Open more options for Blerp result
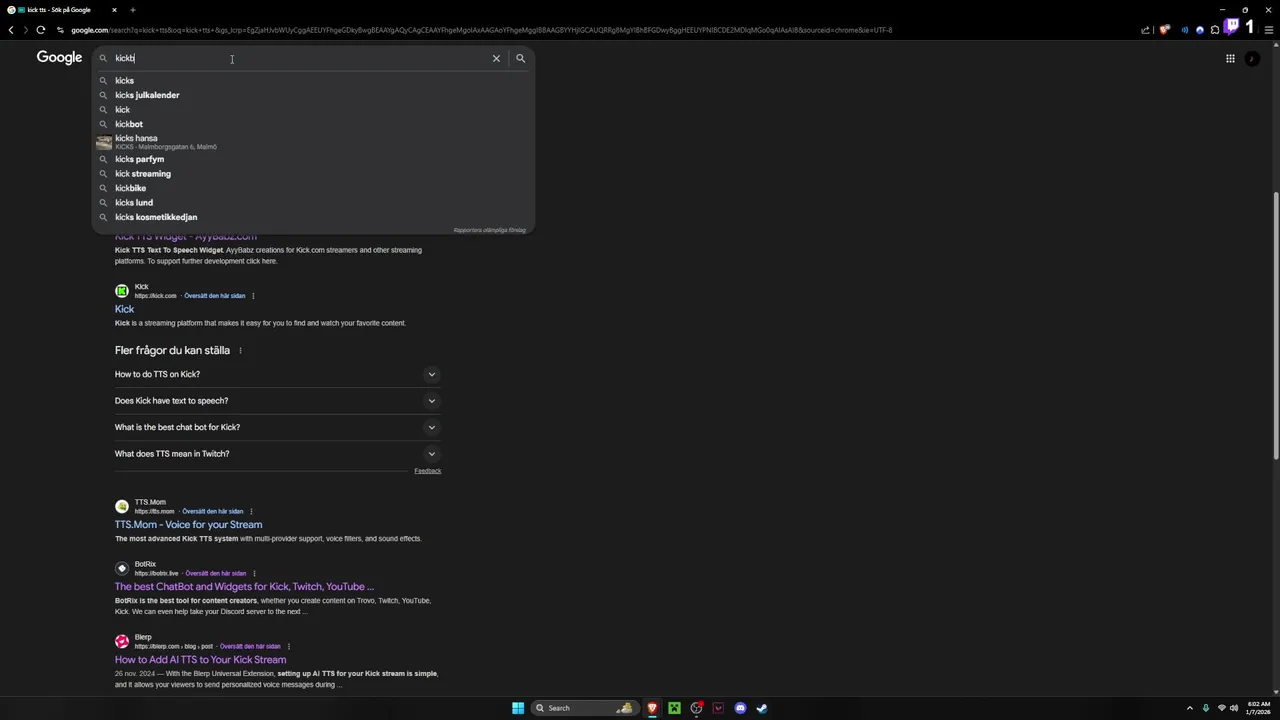The width and height of the screenshot is (1280, 720). point(289,646)
